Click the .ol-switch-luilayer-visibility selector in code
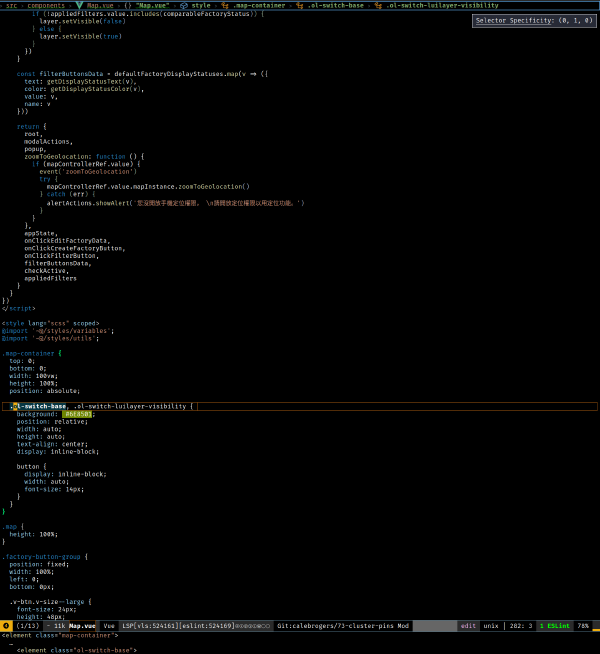Screen dimensions: 600x654 tap(130, 406)
